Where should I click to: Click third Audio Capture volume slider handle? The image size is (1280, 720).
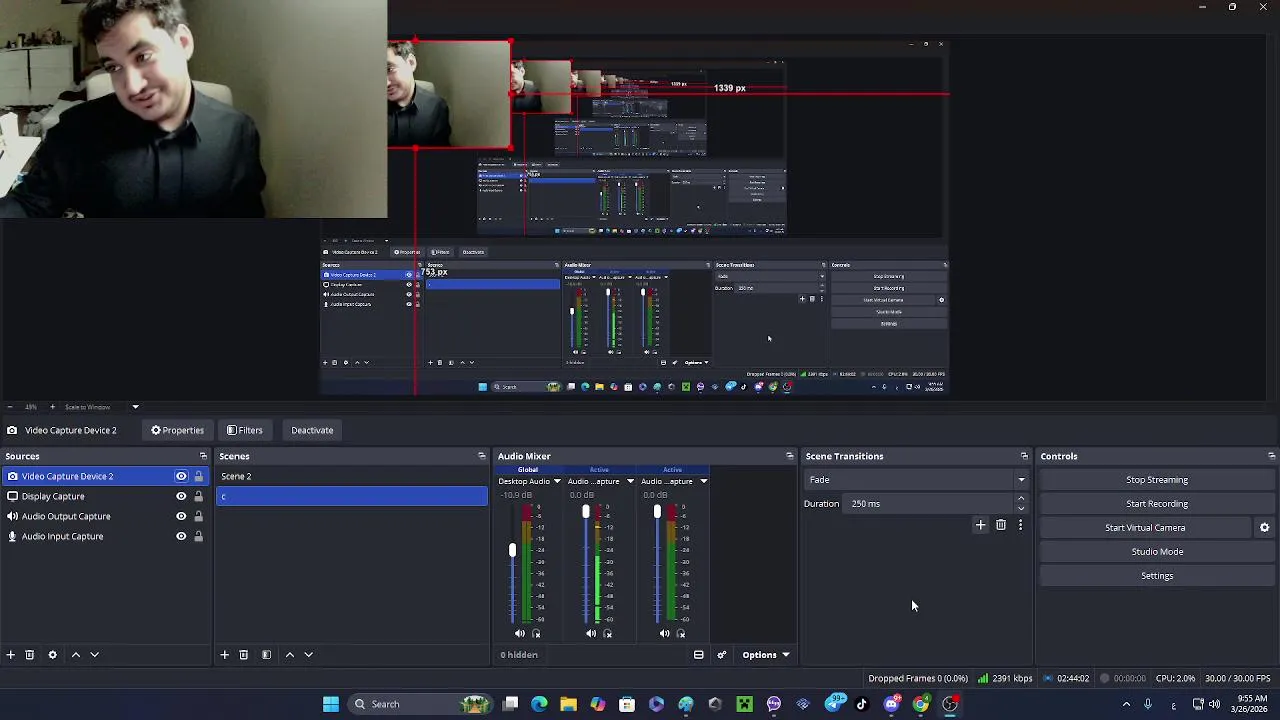pyautogui.click(x=657, y=512)
